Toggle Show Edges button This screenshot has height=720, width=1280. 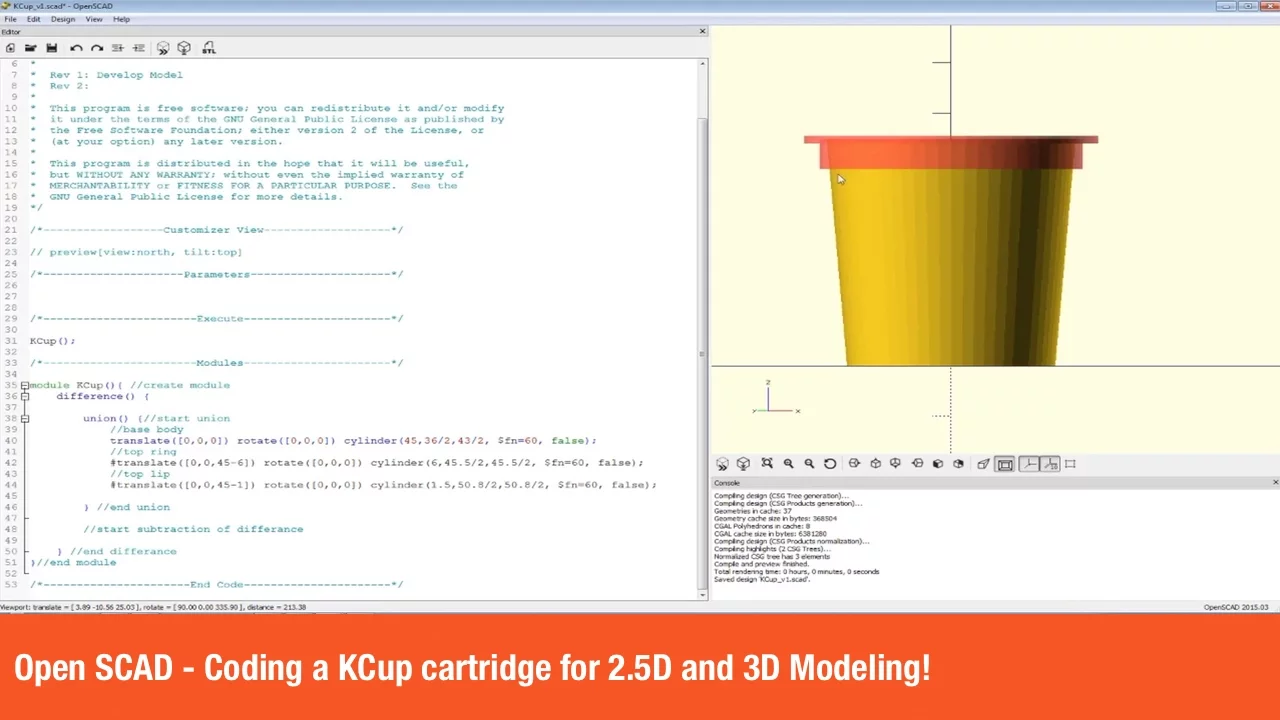pyautogui.click(x=1070, y=464)
